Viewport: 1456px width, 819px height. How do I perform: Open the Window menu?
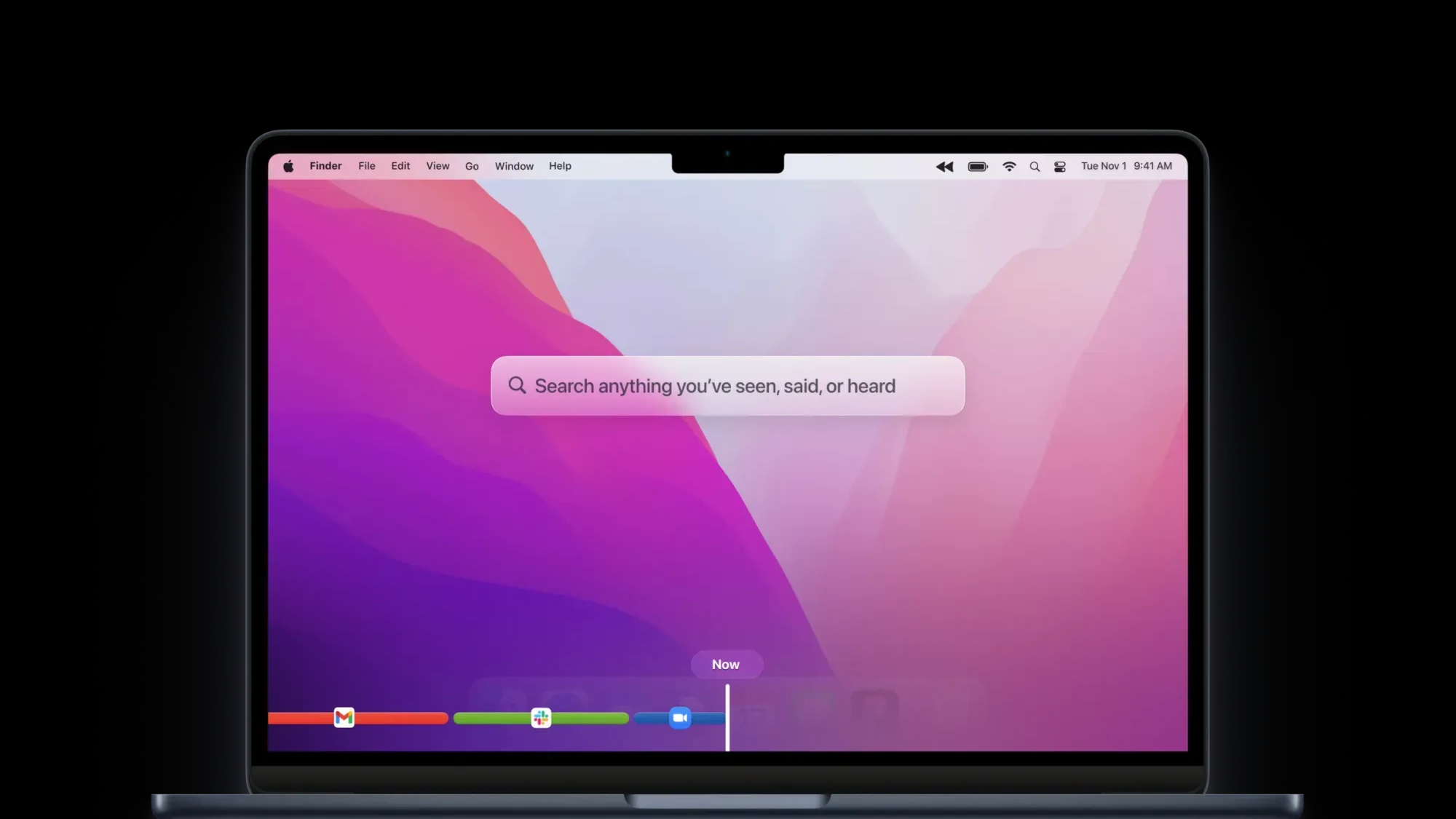point(514,166)
